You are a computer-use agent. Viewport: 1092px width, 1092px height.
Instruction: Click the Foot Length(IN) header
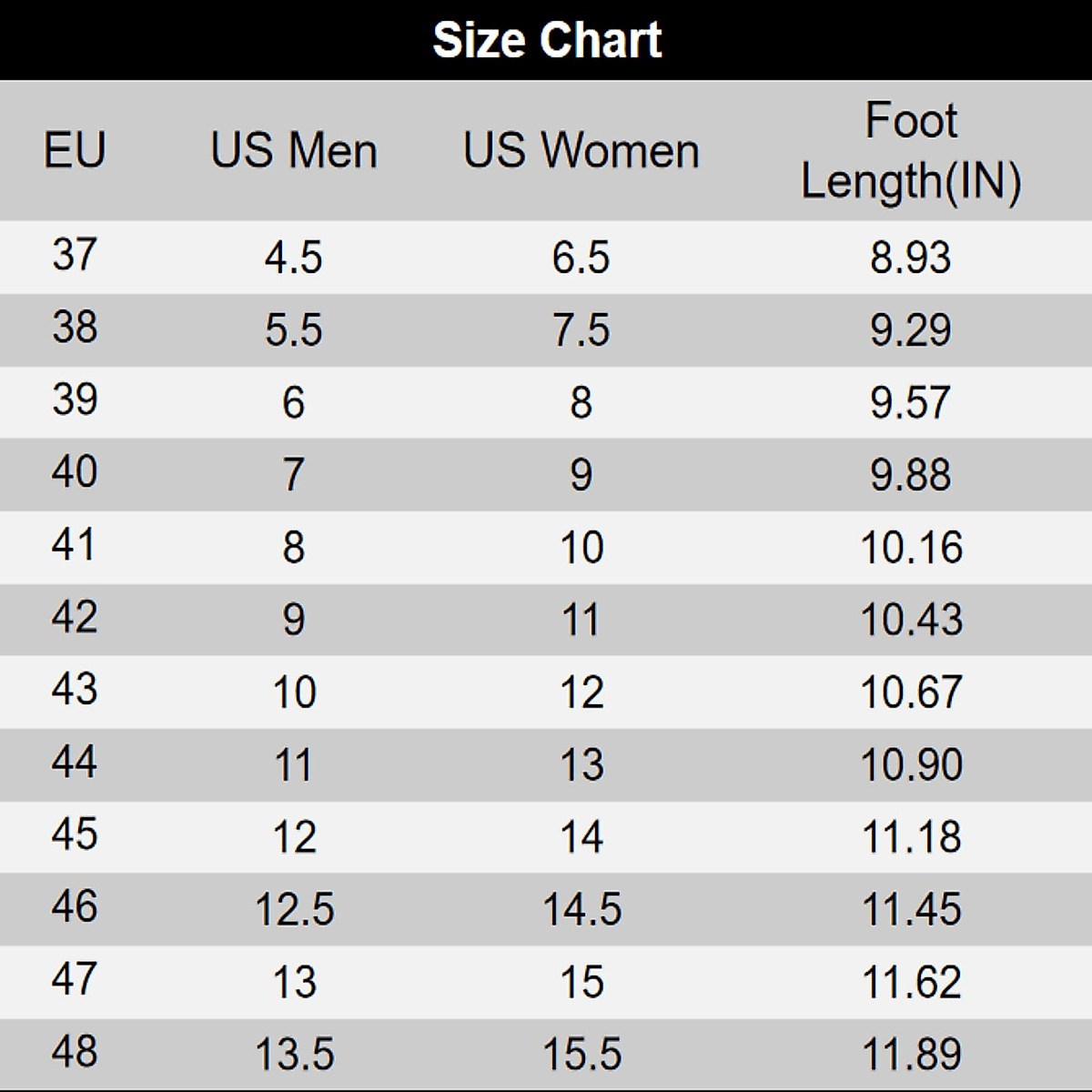tap(911, 151)
